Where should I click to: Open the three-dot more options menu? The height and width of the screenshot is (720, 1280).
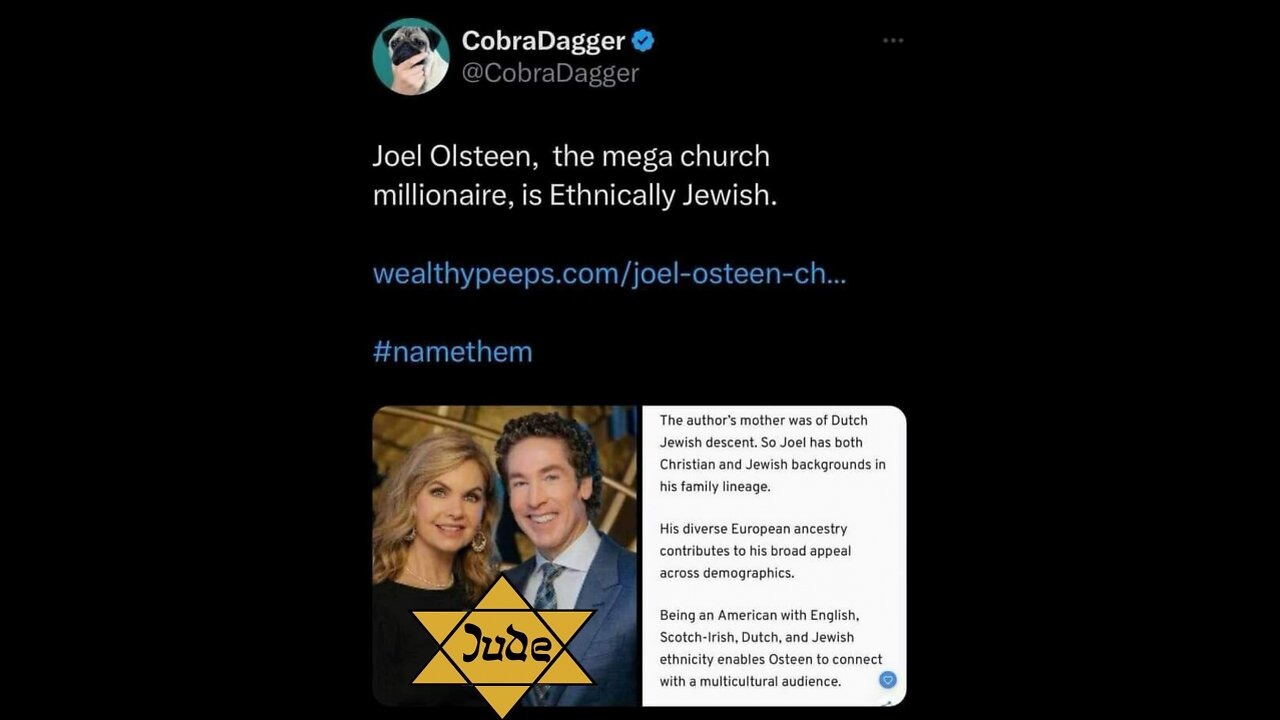[893, 40]
